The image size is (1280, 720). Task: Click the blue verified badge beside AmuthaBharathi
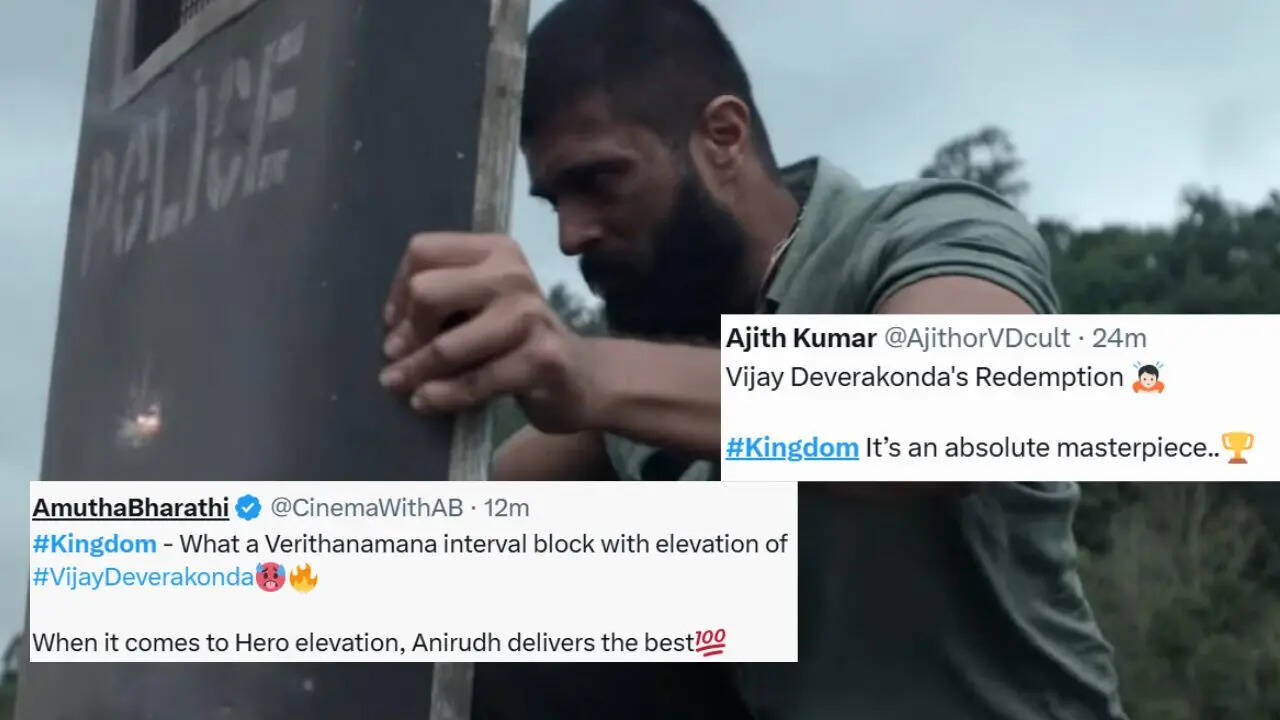[248, 508]
